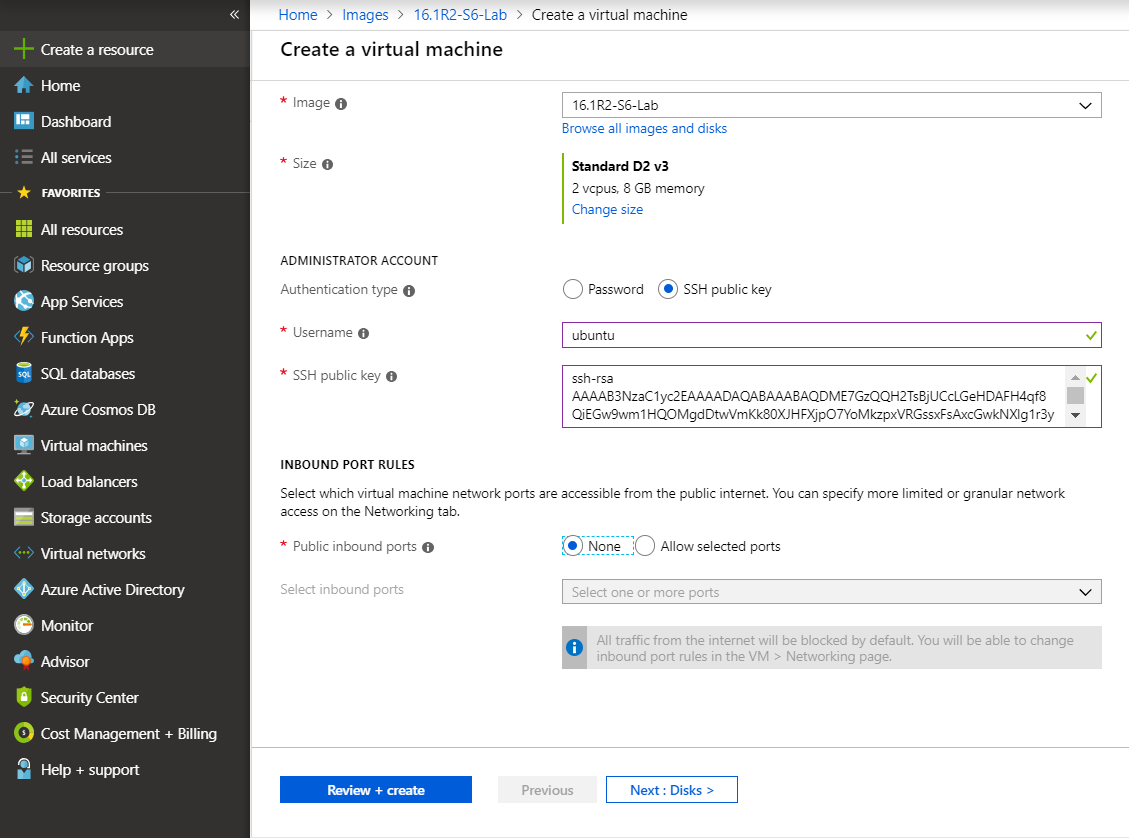Click the All services list icon
Image resolution: width=1129 pixels, height=838 pixels.
tap(24, 157)
